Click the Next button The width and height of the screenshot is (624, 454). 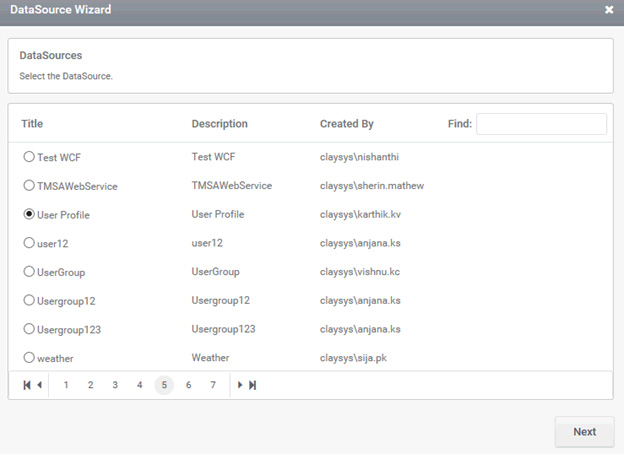(x=584, y=432)
